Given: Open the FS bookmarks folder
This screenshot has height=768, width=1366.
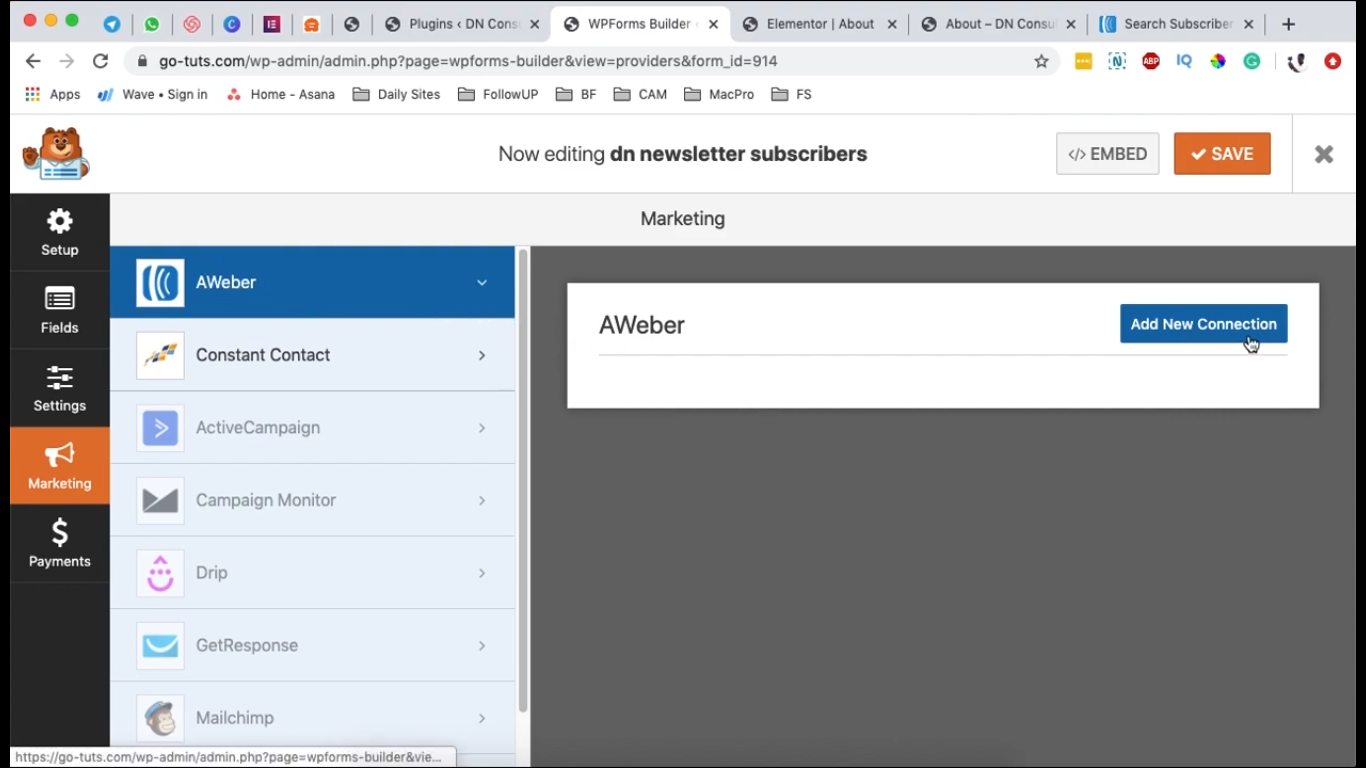Looking at the screenshot, I should point(791,94).
